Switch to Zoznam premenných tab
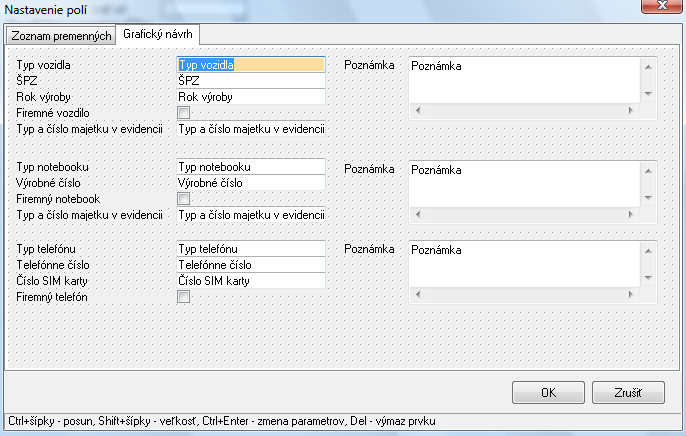 coord(59,36)
